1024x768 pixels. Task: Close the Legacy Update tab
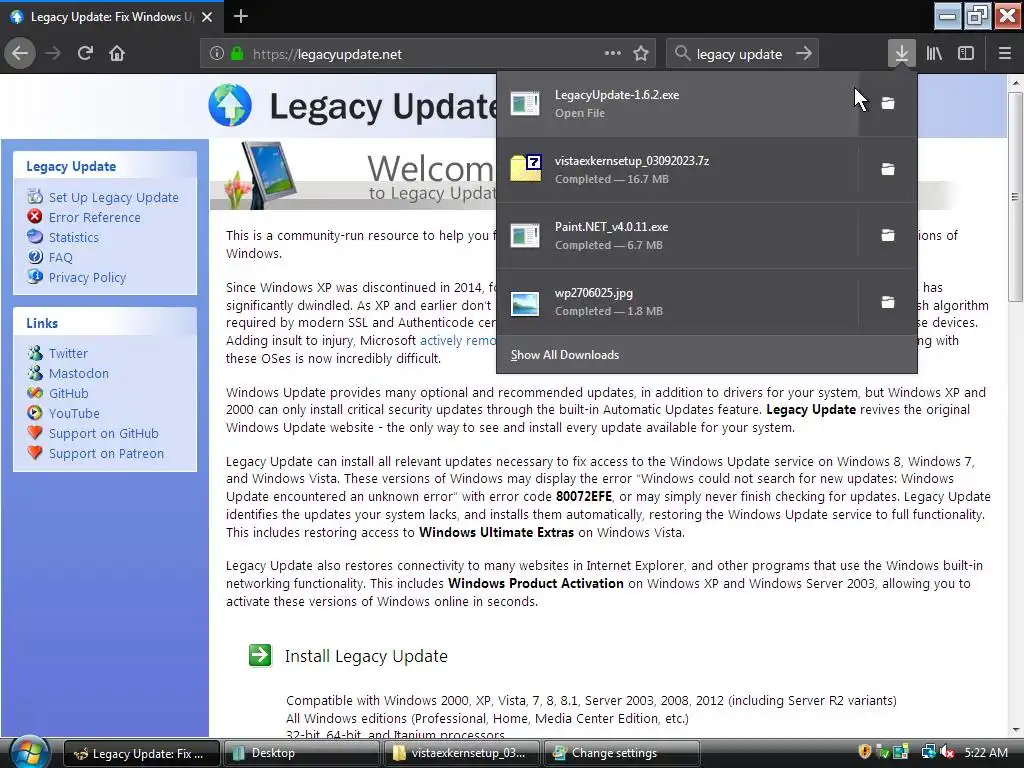[x=207, y=17]
